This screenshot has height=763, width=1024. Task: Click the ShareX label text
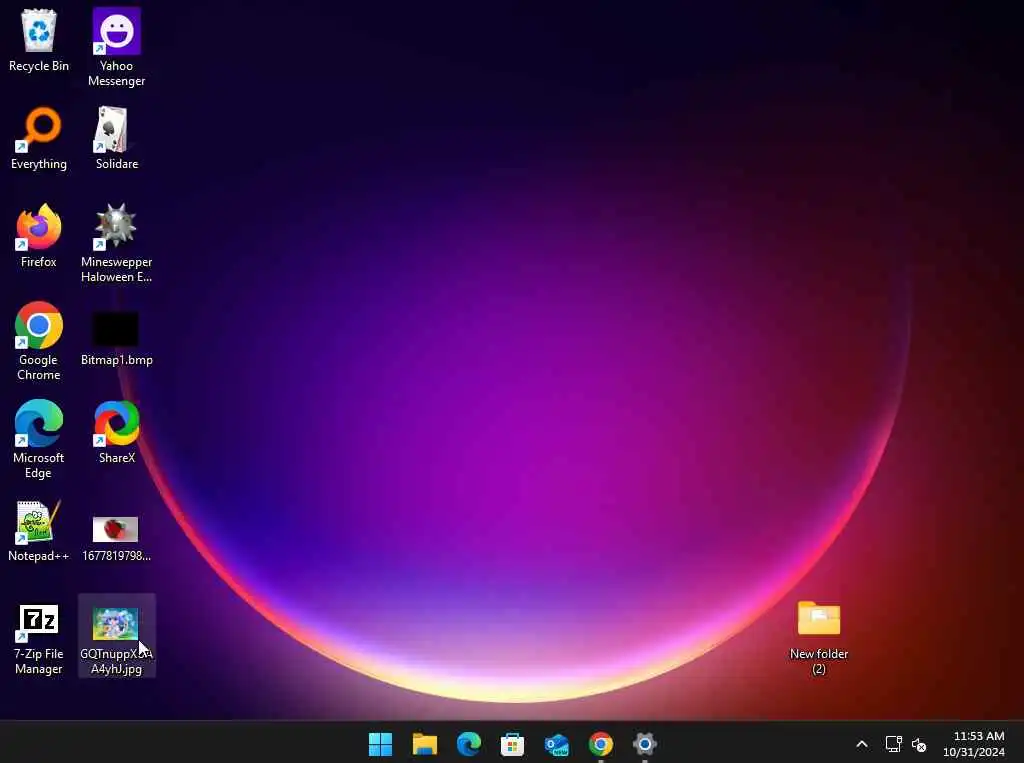[117, 458]
